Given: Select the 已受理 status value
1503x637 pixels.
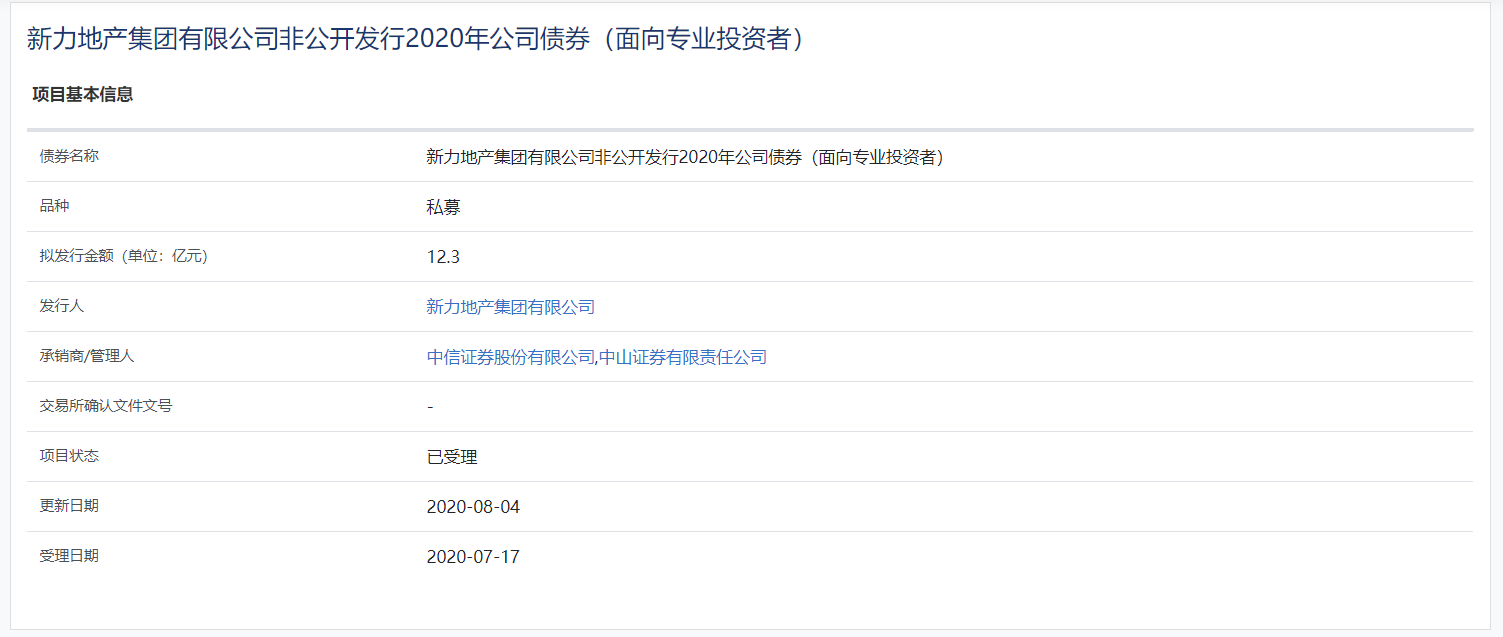Looking at the screenshot, I should click(452, 457).
